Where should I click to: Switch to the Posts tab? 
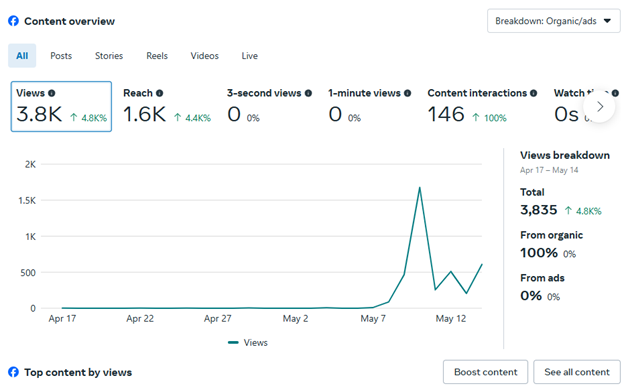pos(61,56)
